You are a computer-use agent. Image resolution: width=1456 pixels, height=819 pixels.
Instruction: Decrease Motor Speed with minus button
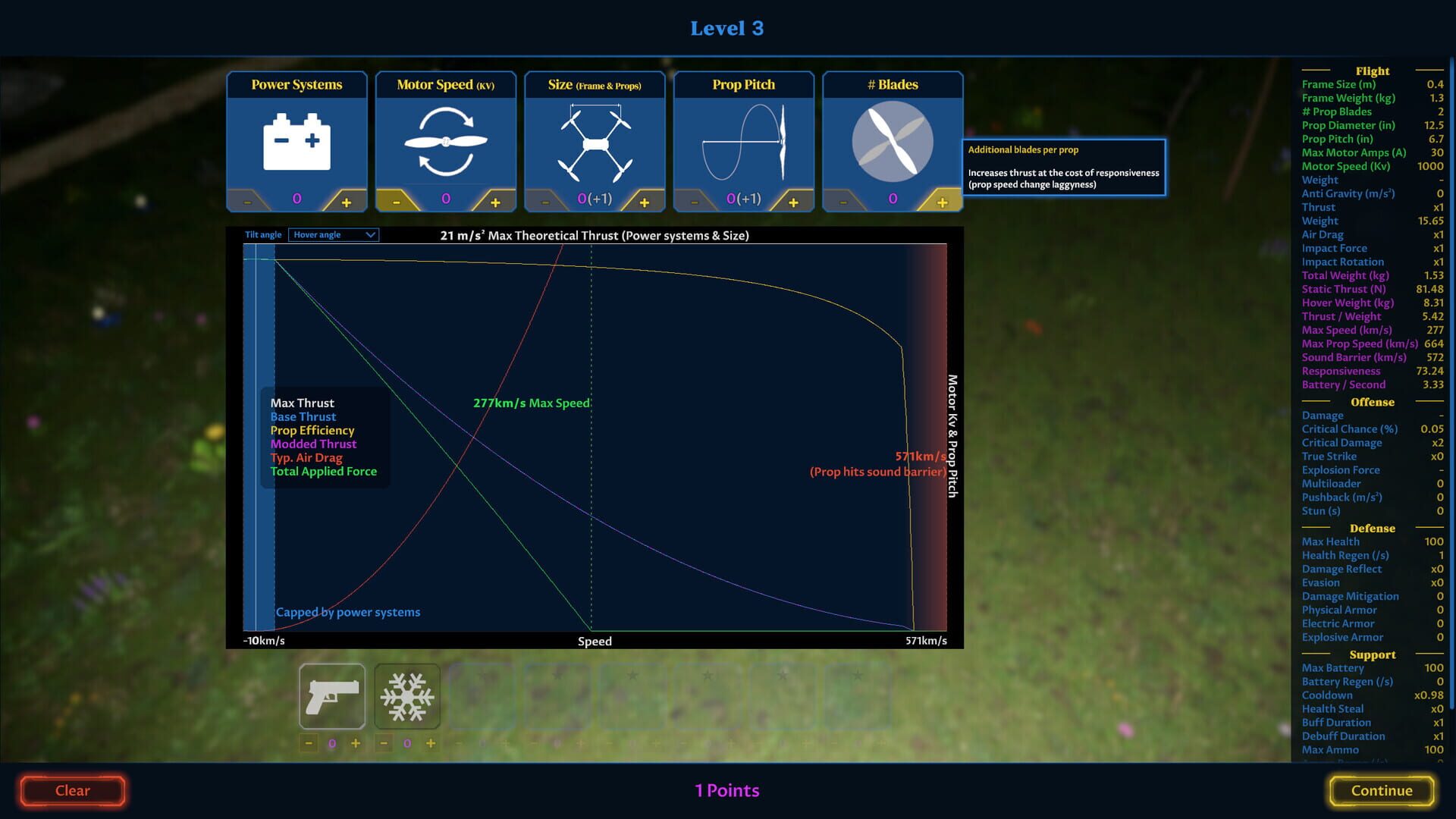396,202
